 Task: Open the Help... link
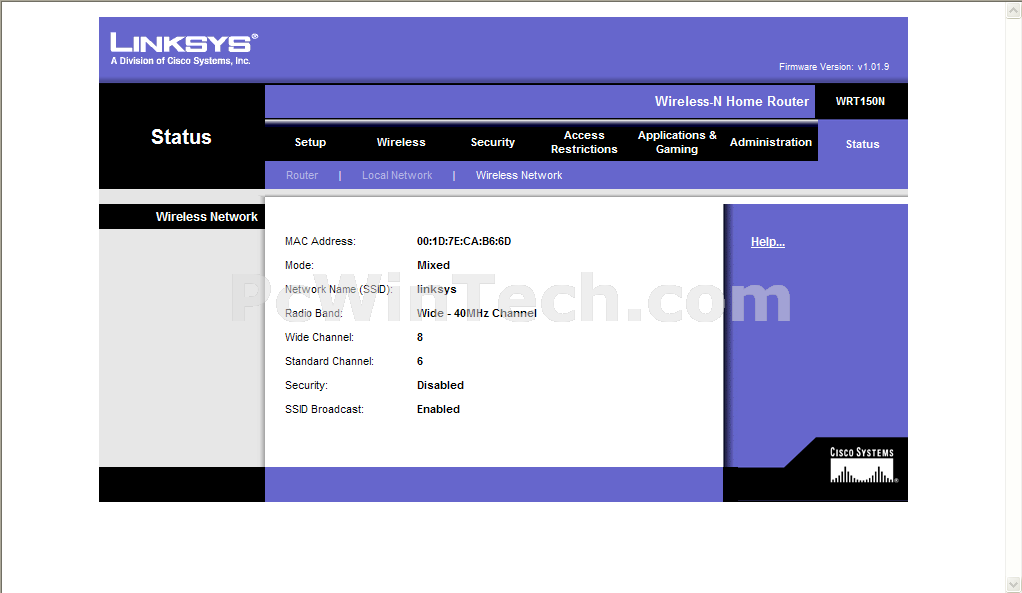[x=768, y=242]
